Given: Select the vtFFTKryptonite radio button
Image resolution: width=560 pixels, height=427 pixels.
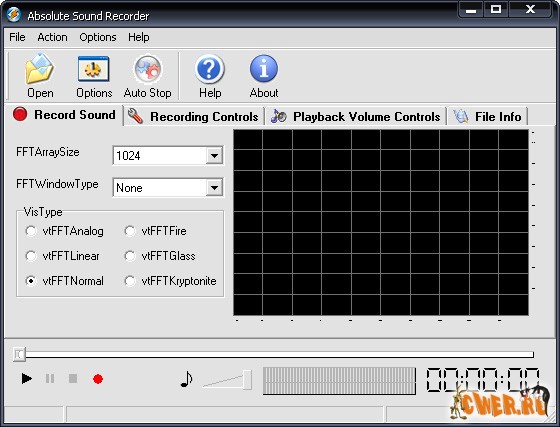Looking at the screenshot, I should (x=130, y=281).
